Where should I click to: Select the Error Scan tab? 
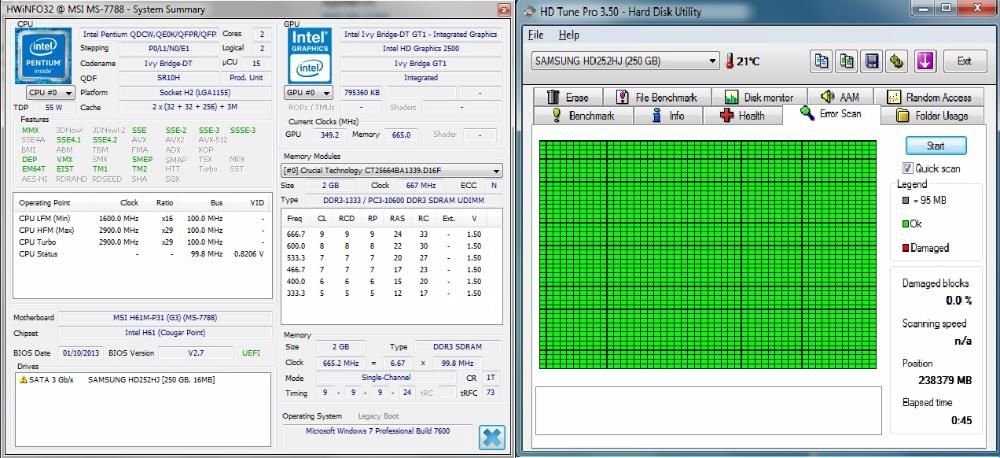coord(831,114)
